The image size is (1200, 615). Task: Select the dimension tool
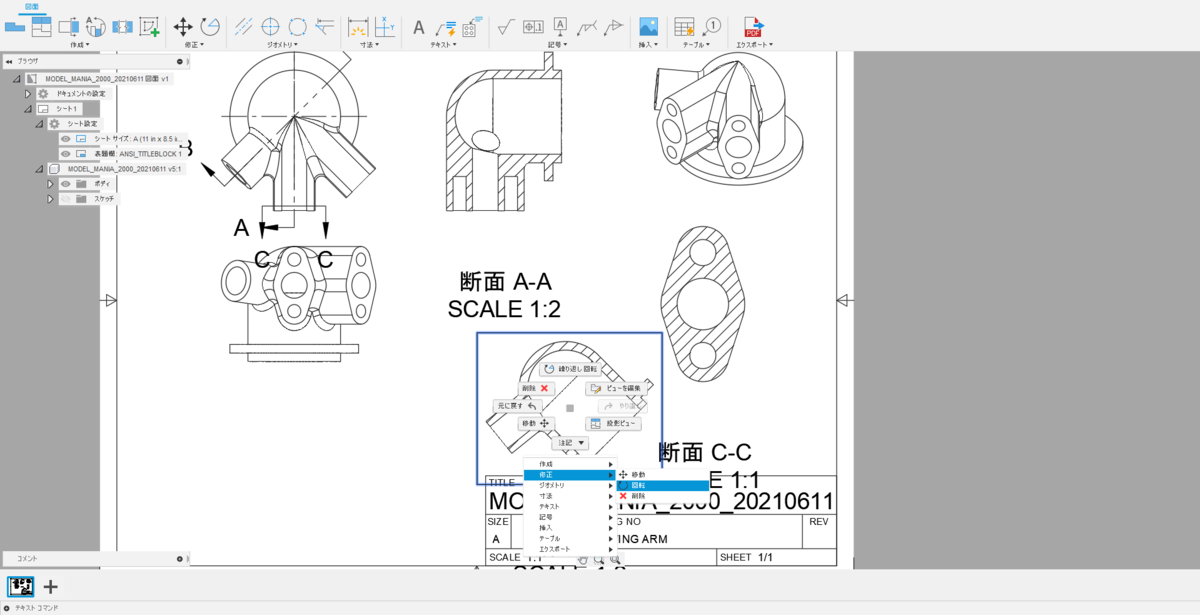point(360,26)
